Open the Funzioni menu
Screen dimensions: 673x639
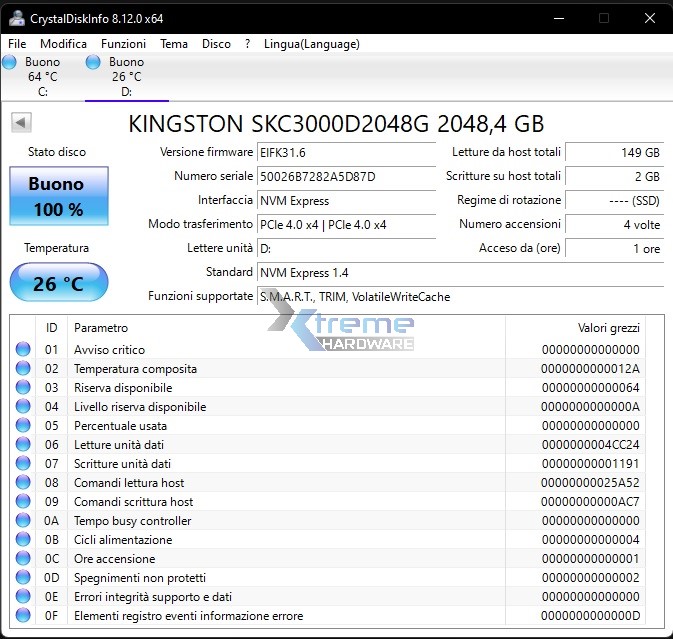(x=123, y=44)
